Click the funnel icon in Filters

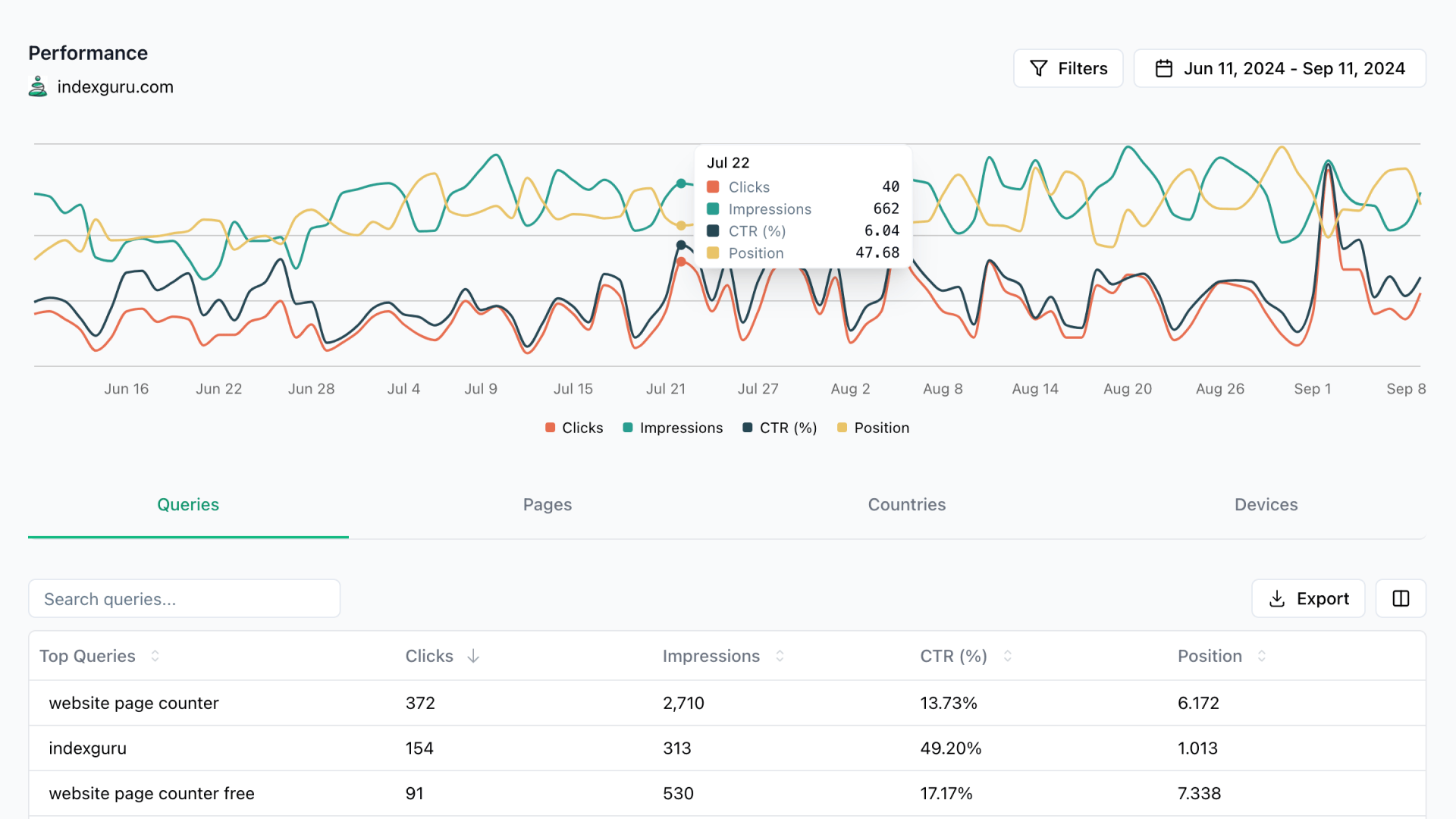coord(1038,69)
